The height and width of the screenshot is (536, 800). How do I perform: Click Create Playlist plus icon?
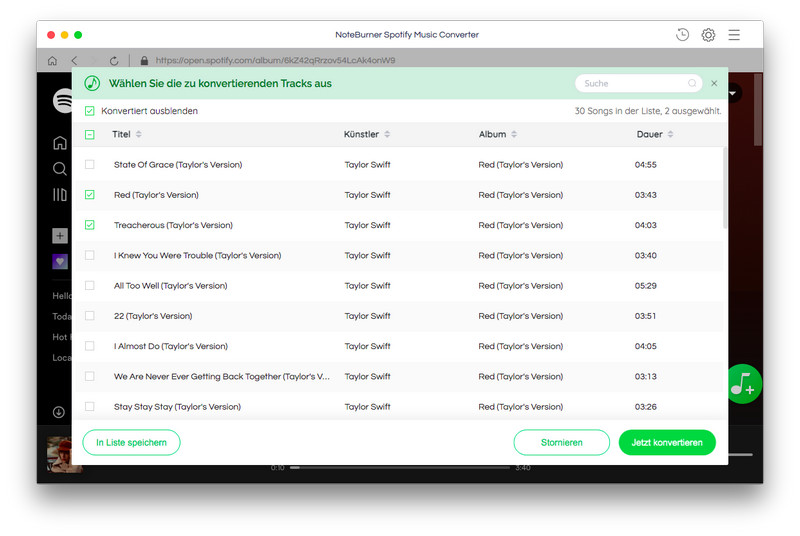click(60, 236)
